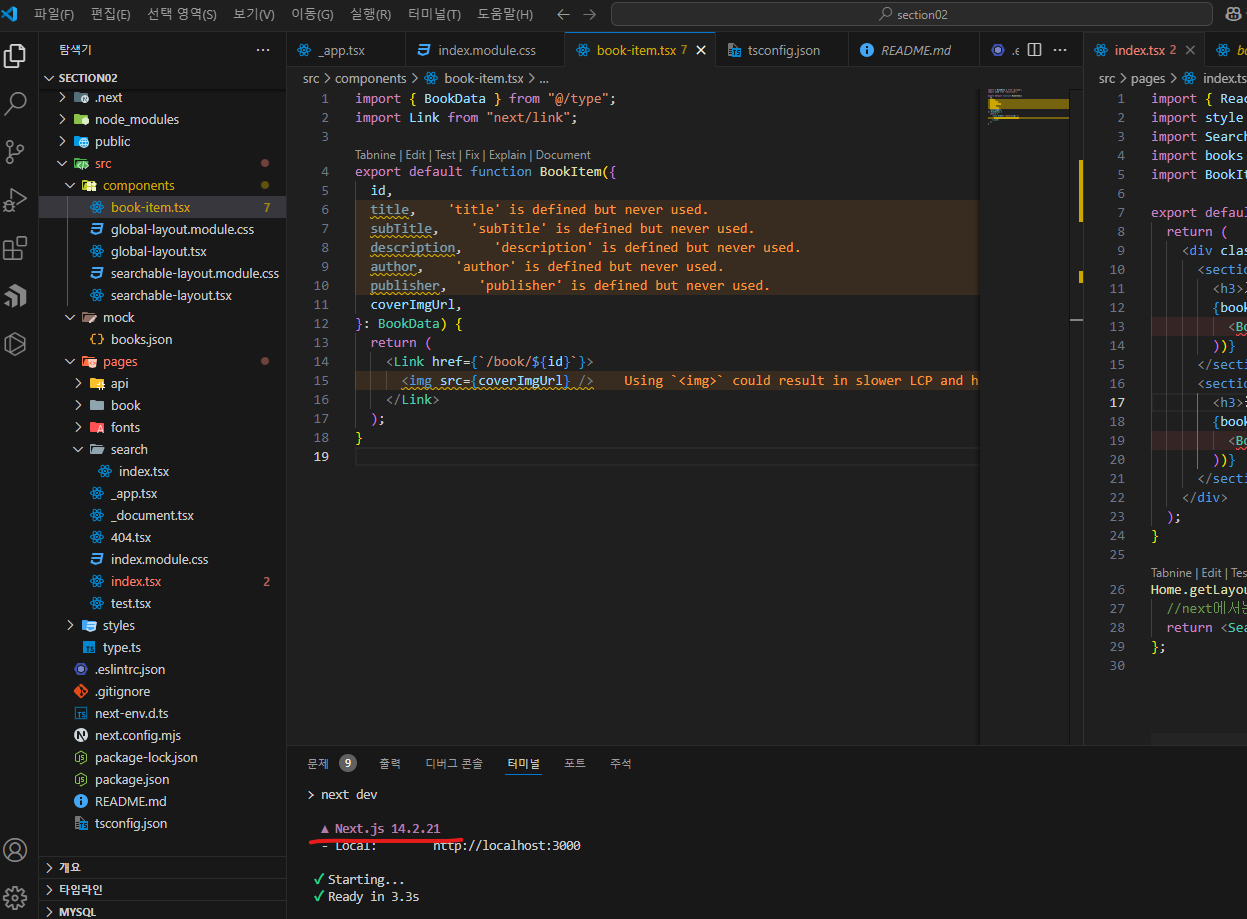Open the Explorer files icon in activity bar

click(x=15, y=55)
